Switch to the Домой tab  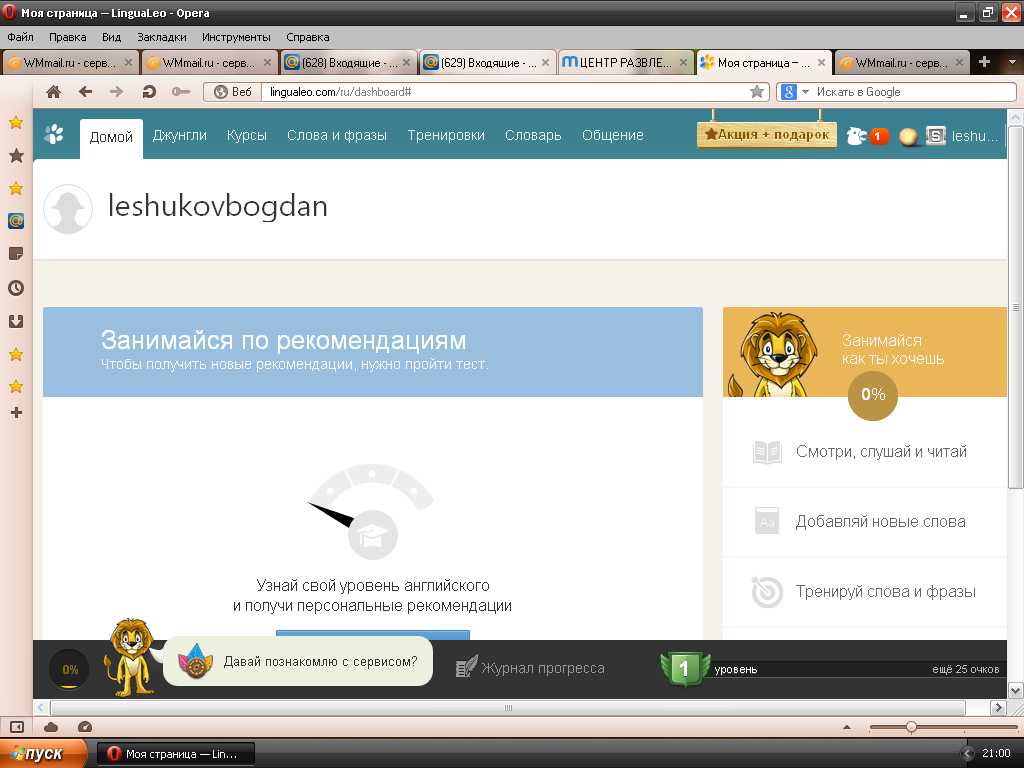click(x=111, y=137)
